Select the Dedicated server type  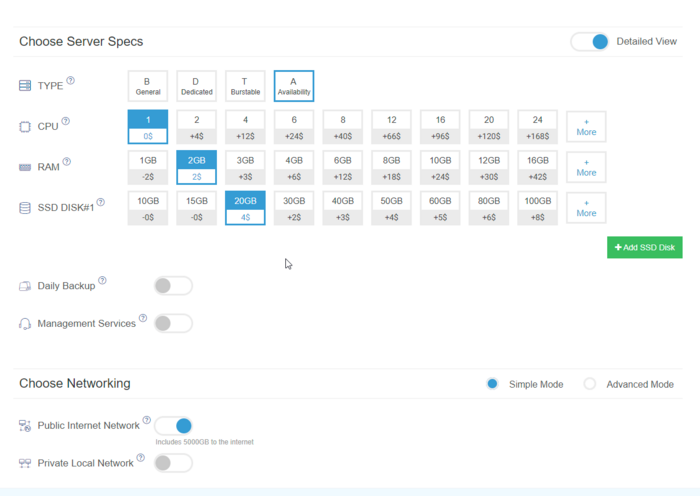[196, 86]
